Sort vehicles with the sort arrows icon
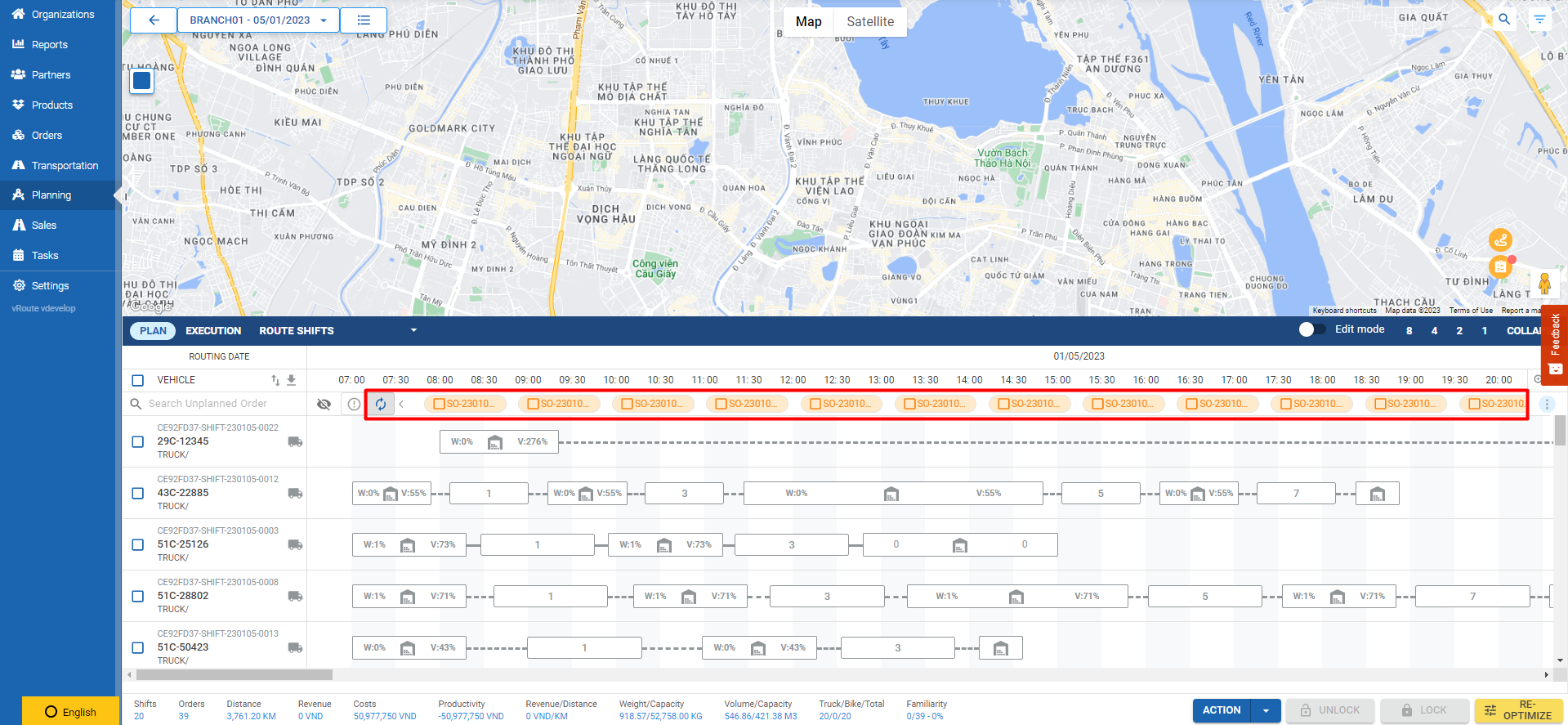The height and width of the screenshot is (725, 1568). tap(275, 380)
